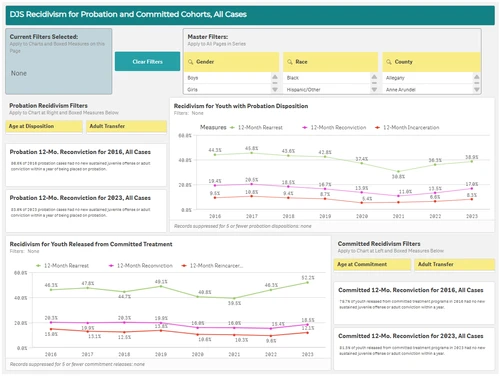The image size is (500, 376).
Task: Click the 38.9% probation rearrest point for 2023
Action: point(472,161)
